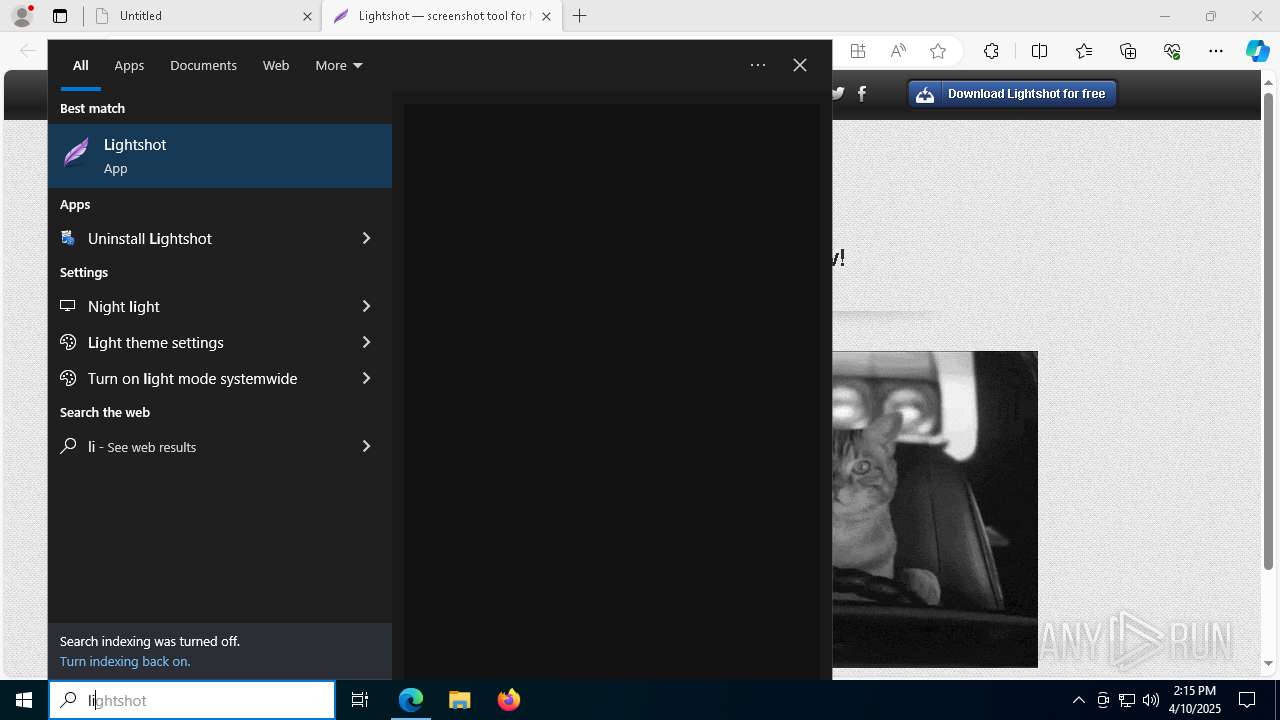This screenshot has width=1280, height=720.
Task: Open Microsoft Edge from the taskbar
Action: 411,700
